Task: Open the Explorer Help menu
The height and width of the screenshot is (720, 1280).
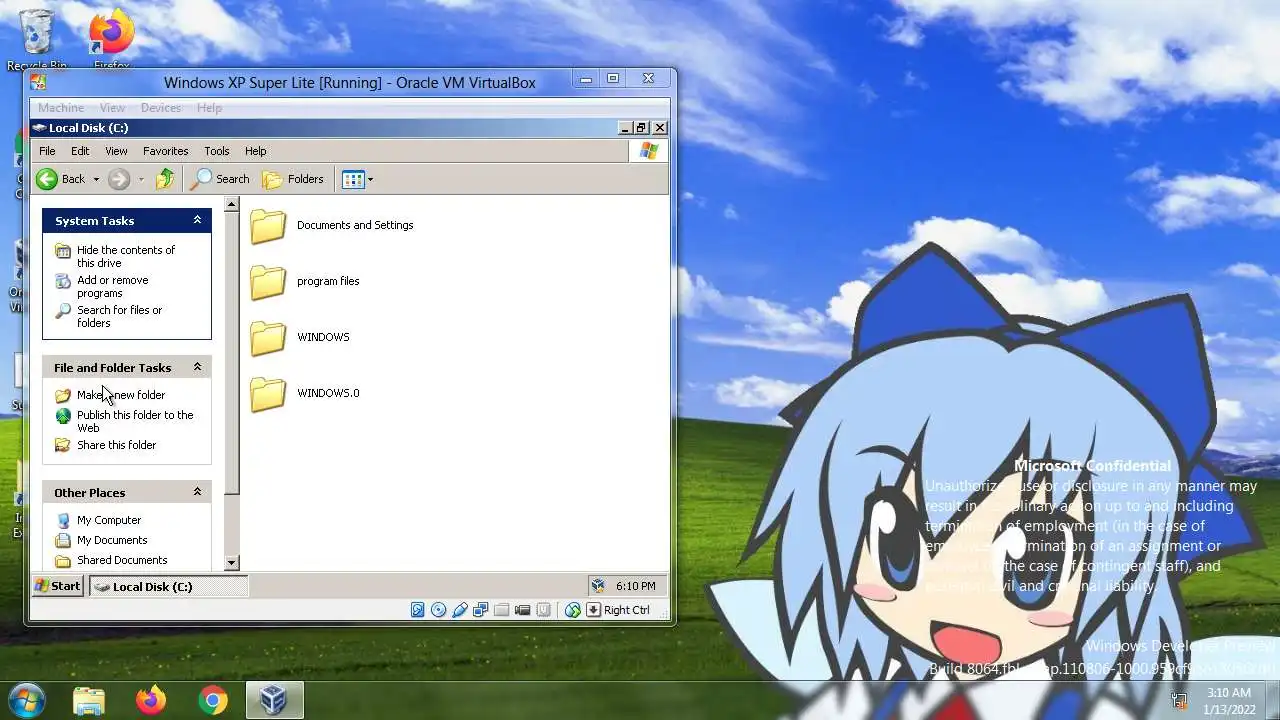Action: click(x=256, y=151)
